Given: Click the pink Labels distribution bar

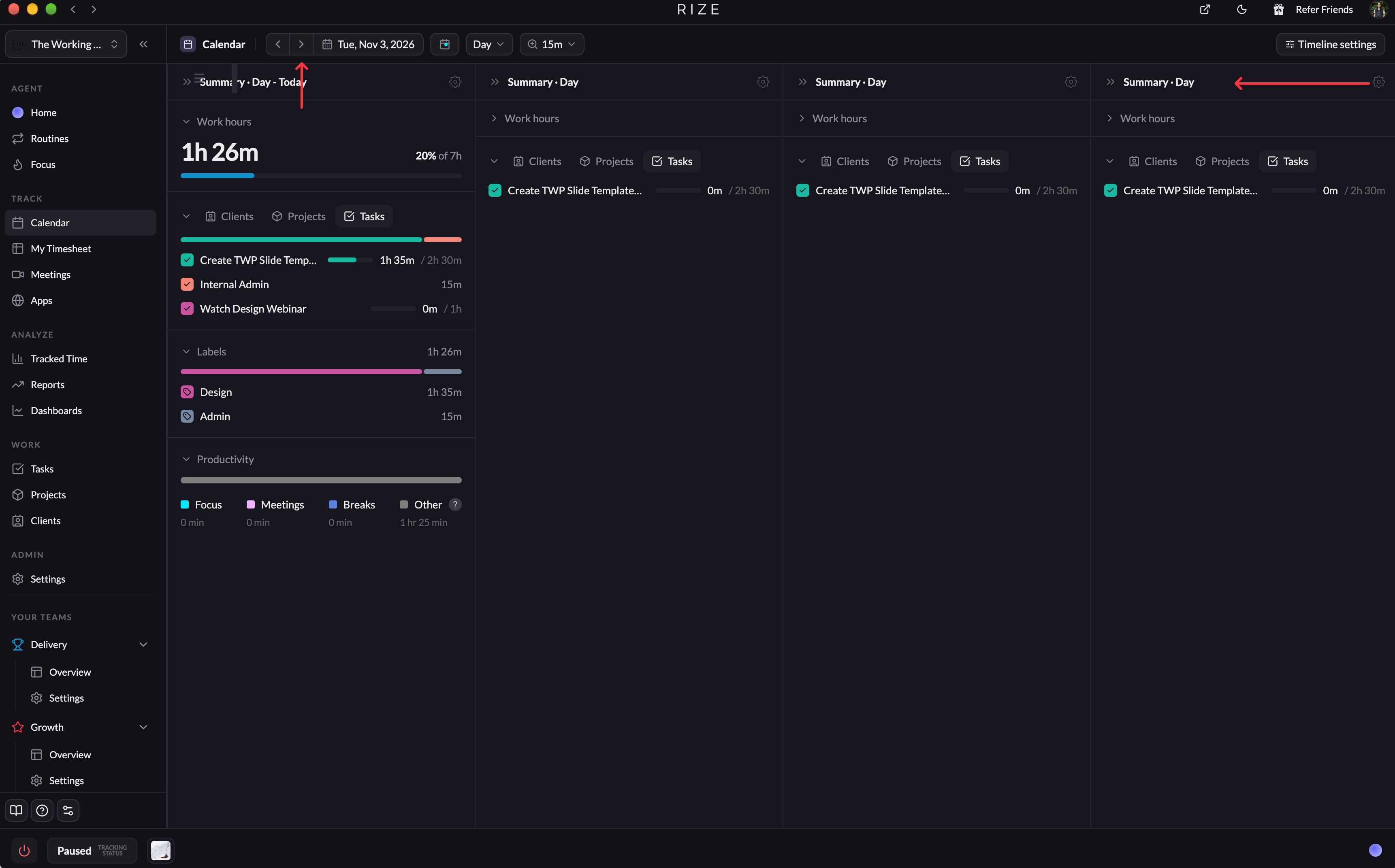Looking at the screenshot, I should tap(301, 372).
